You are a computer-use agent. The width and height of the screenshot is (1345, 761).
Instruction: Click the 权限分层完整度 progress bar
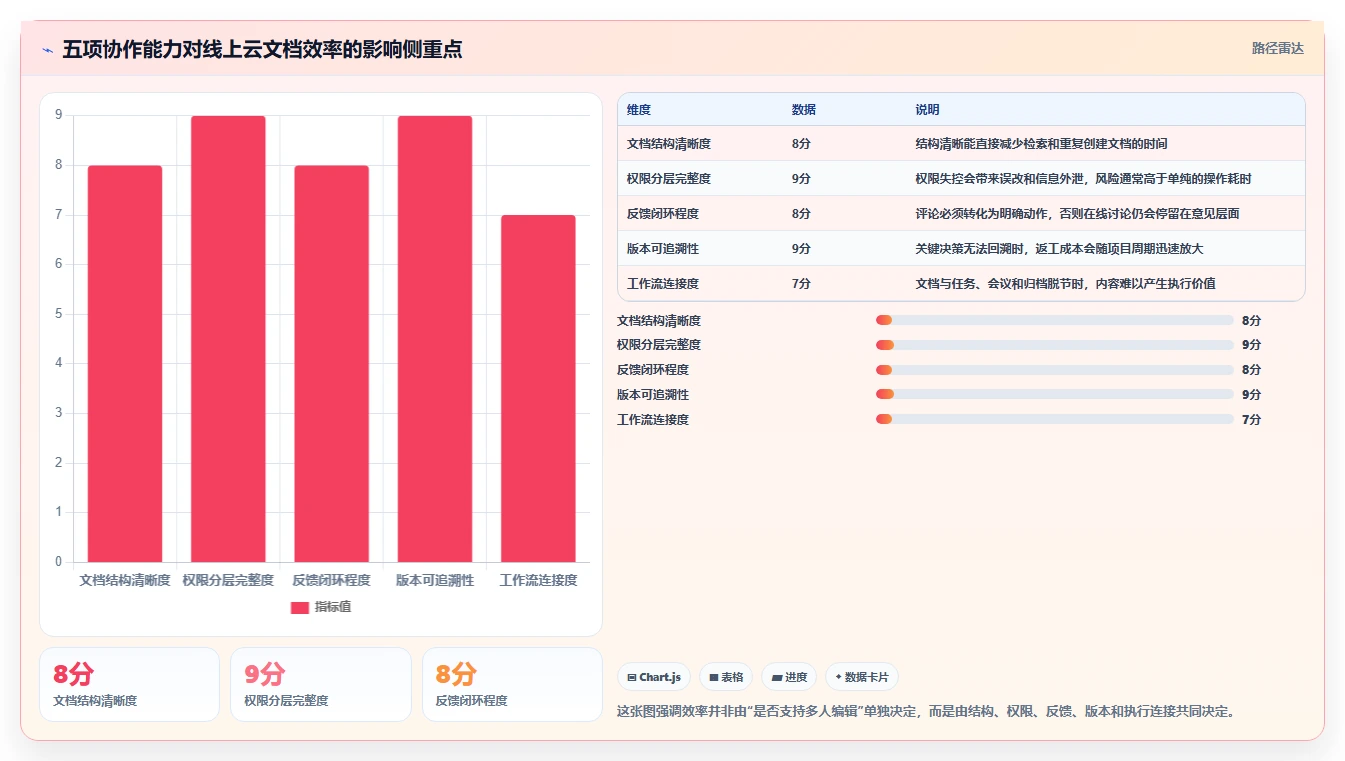[1054, 345]
